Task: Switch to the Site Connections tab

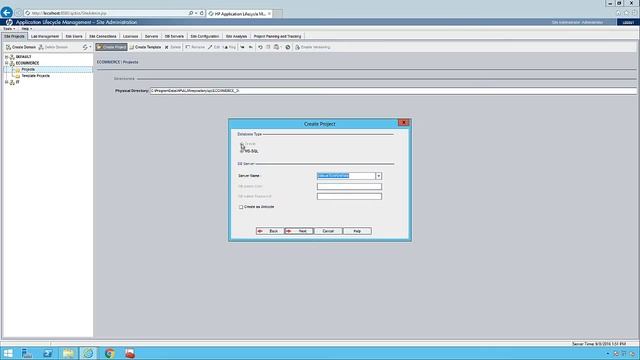Action: 103,36
